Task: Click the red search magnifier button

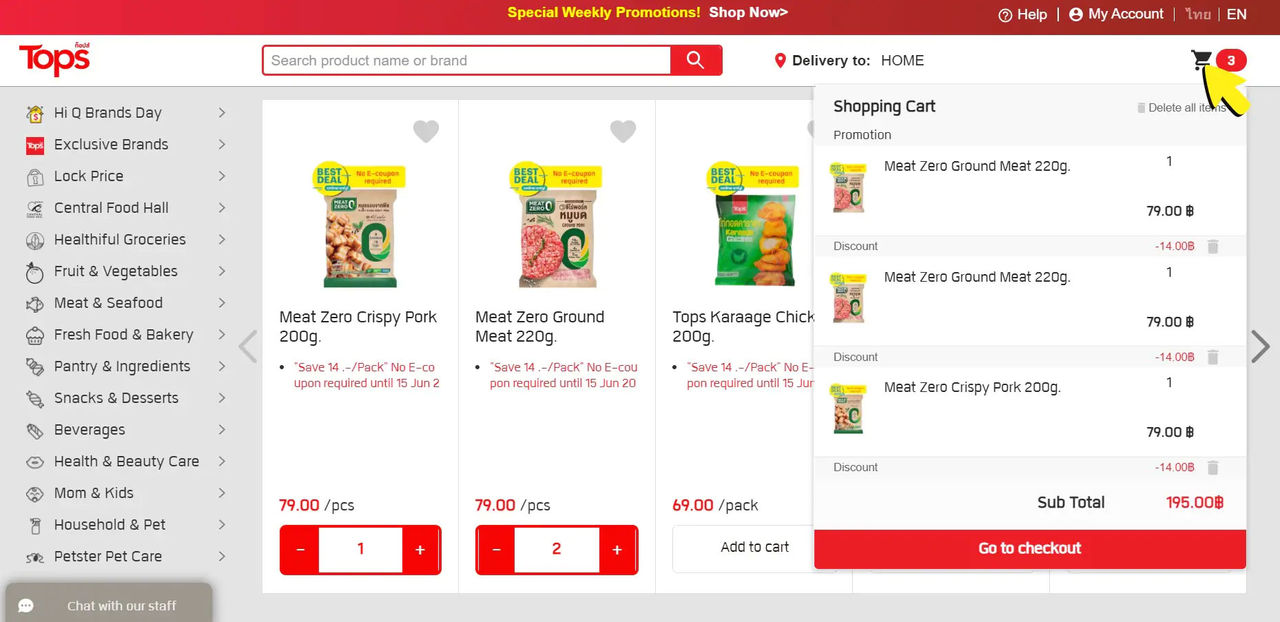Action: 696,60
